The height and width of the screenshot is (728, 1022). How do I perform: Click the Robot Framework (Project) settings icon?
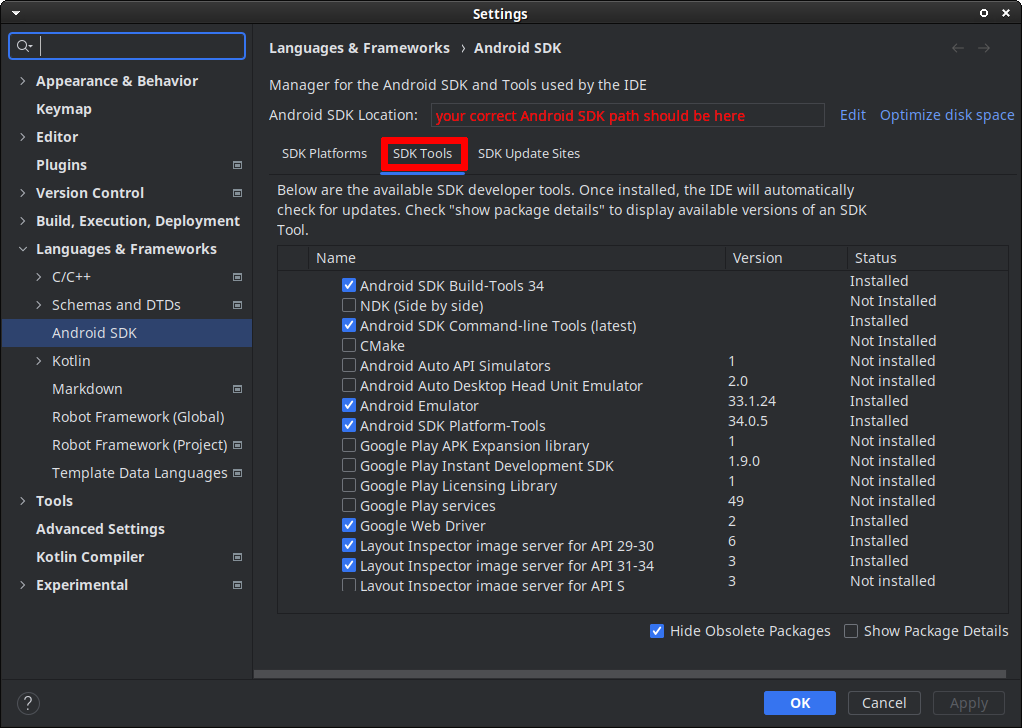pos(237,445)
